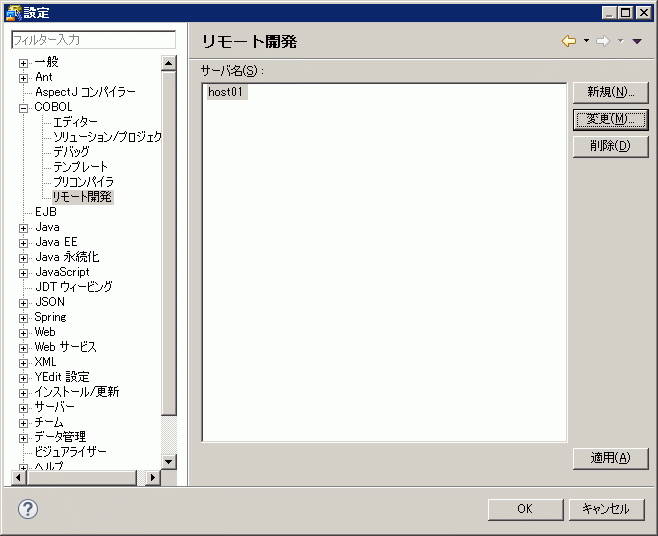The width and height of the screenshot is (658, 536).
Task: Select テンプレート under COBOL
Action: click(80, 167)
